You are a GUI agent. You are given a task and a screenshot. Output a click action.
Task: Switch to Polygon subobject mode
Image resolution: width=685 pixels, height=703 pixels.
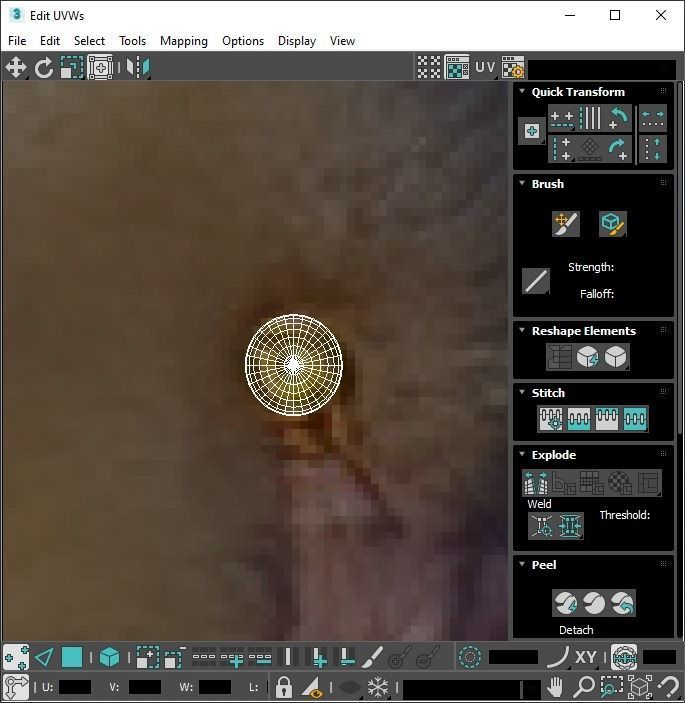(72, 657)
